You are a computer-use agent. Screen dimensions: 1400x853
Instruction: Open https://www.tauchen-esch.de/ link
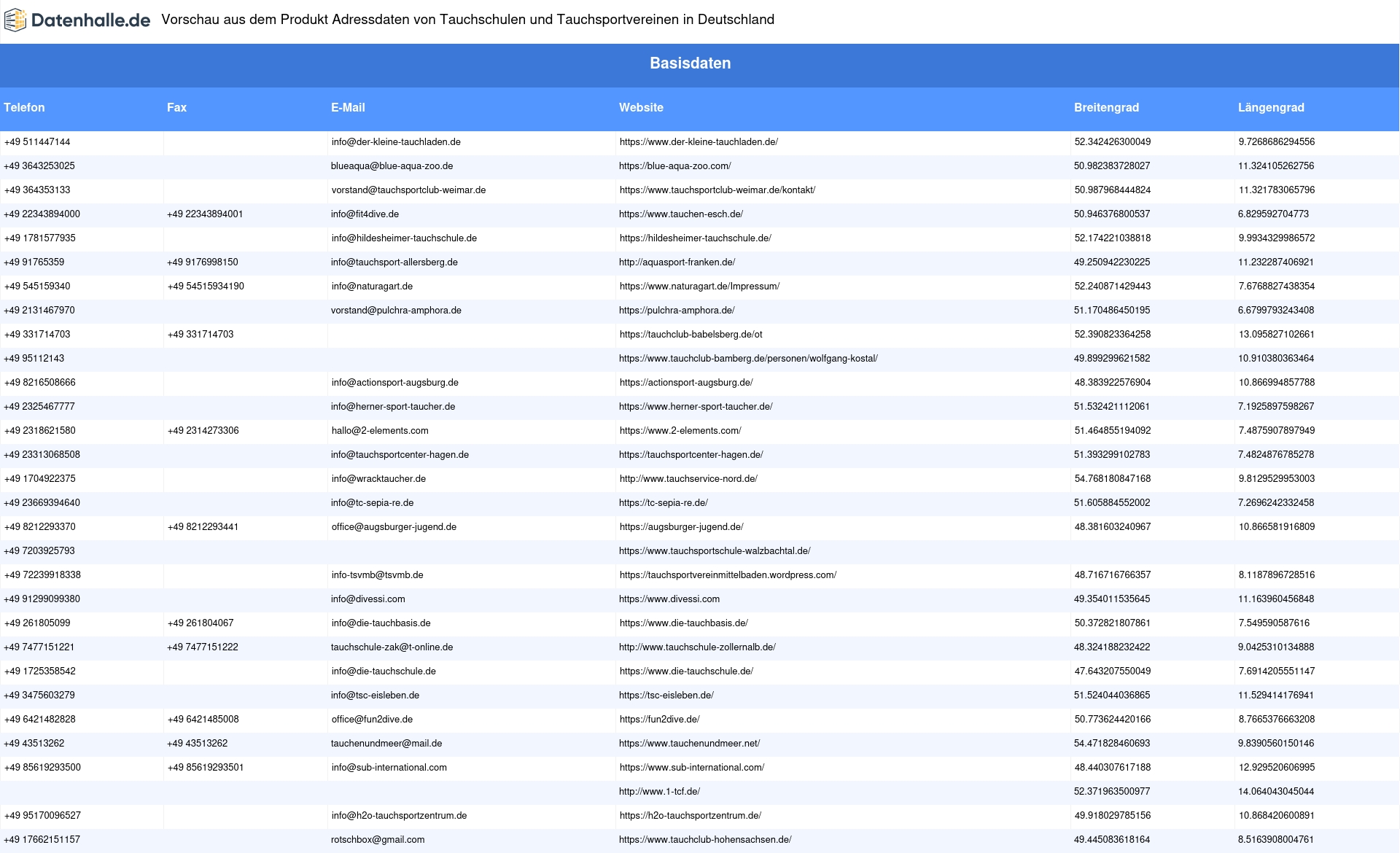coord(681,214)
